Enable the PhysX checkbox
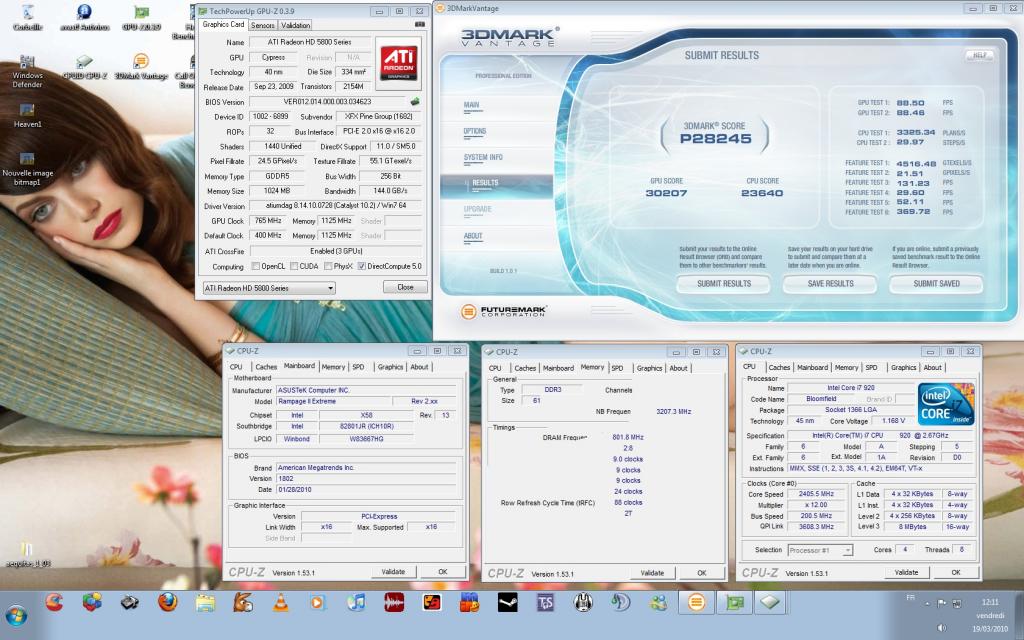Screen dimensions: 1024x640 click(x=328, y=266)
